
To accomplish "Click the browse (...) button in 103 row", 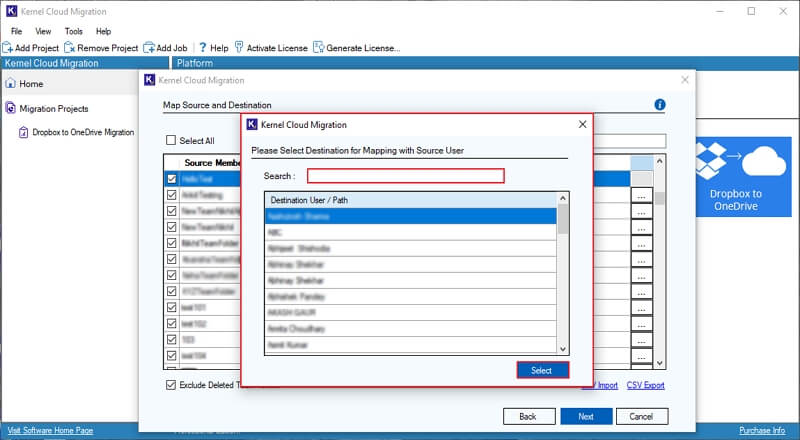I will 641,340.
